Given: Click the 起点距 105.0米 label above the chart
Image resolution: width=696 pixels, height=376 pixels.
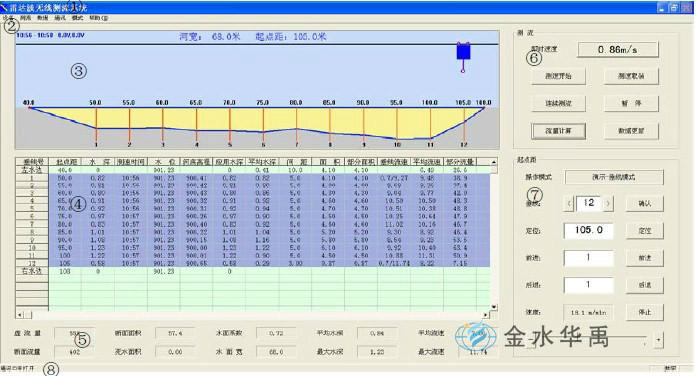Looking at the screenshot, I should (291, 37).
